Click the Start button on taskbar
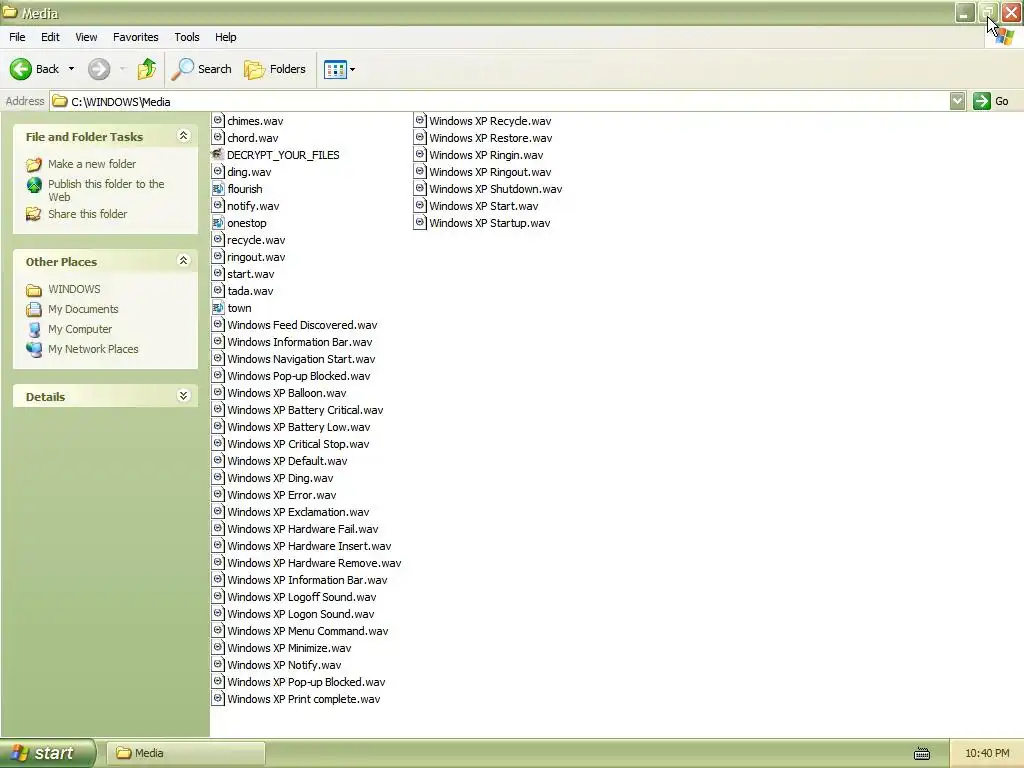Image resolution: width=1024 pixels, height=768 pixels. (48, 753)
